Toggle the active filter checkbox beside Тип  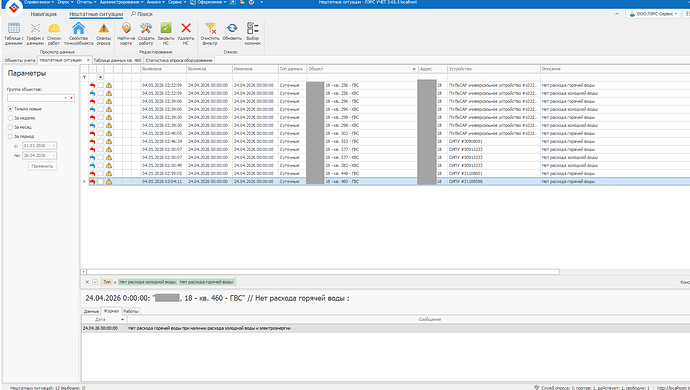(x=95, y=282)
